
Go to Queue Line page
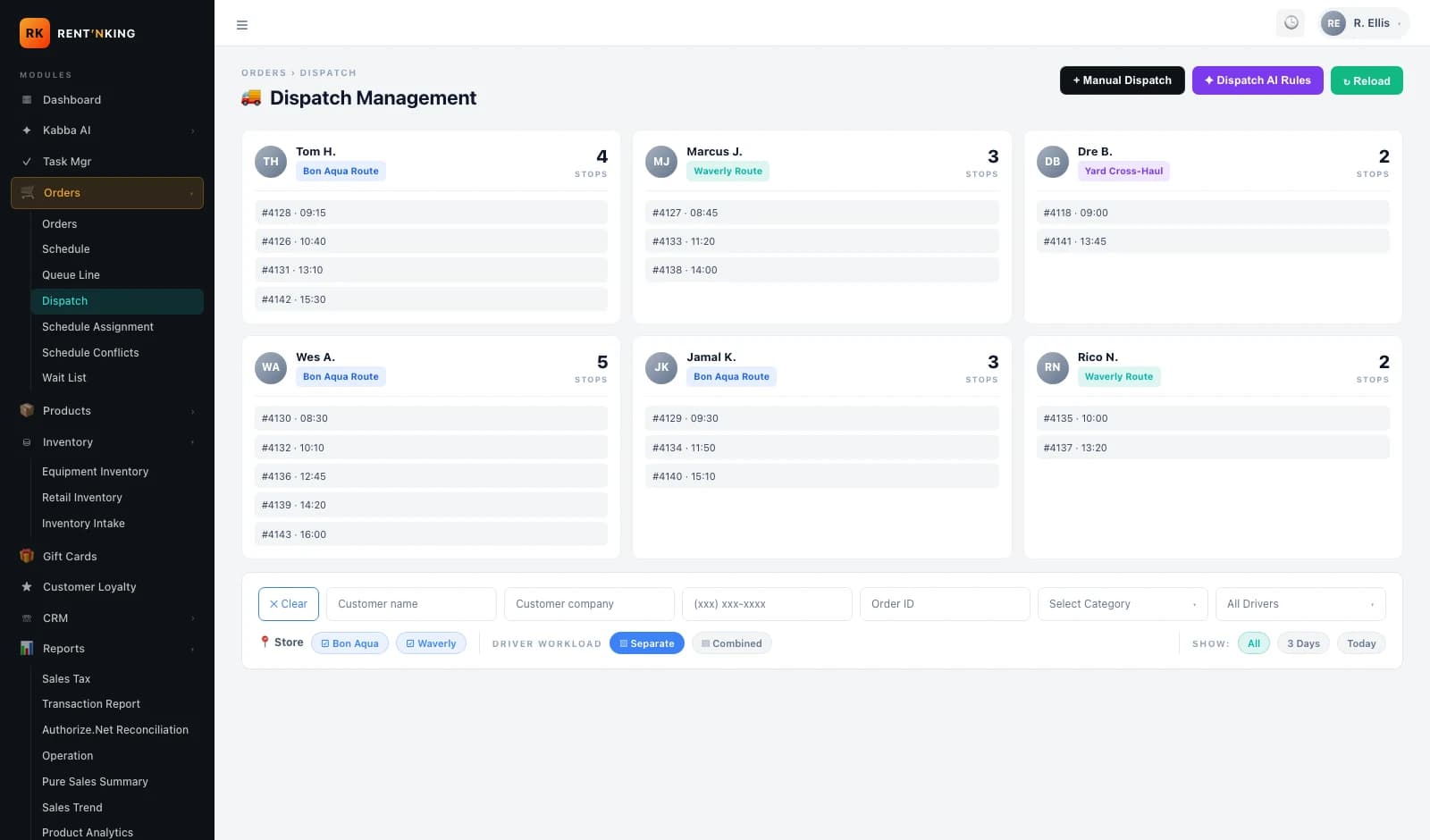tap(71, 275)
